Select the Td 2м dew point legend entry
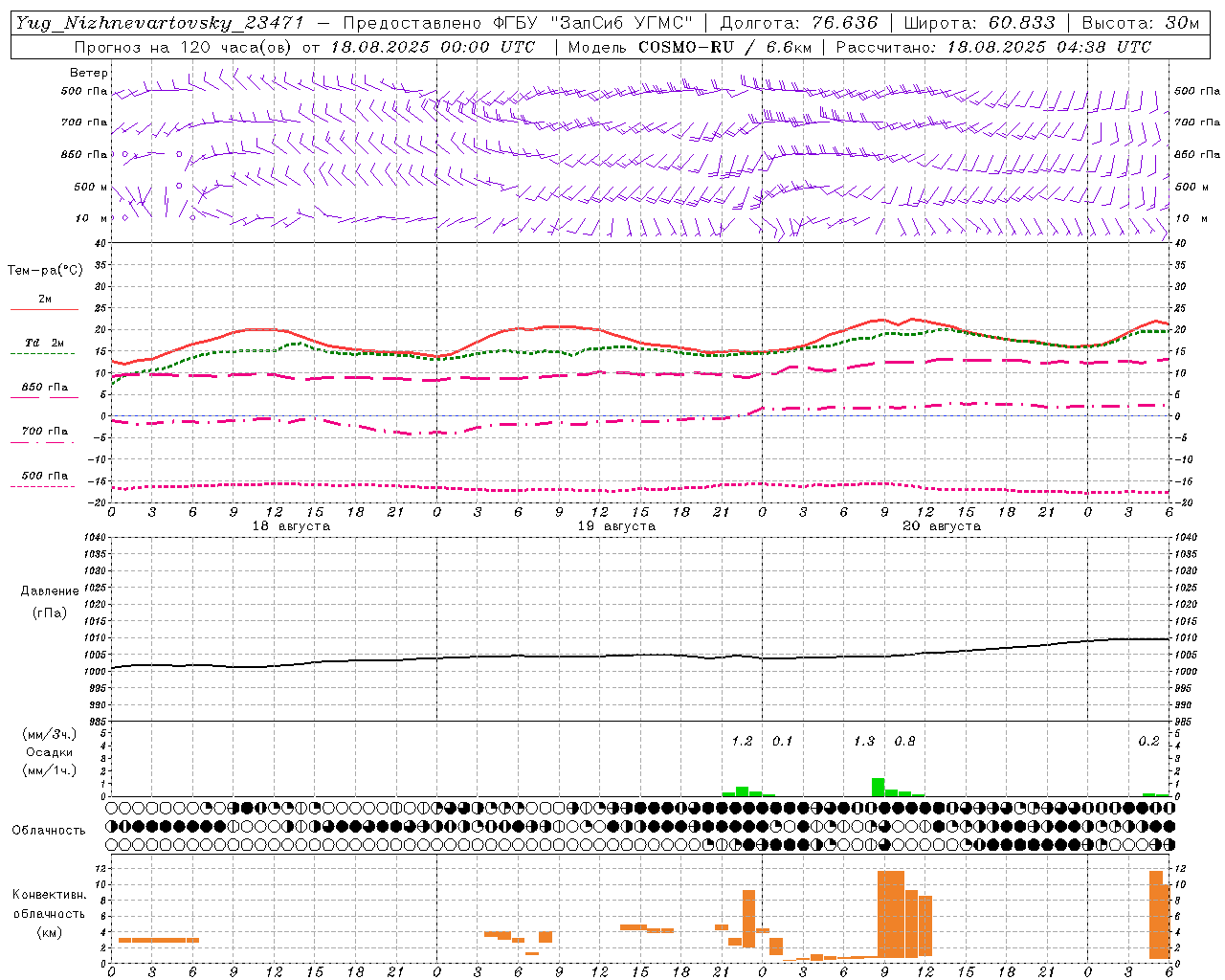1225x980 pixels. point(45,343)
